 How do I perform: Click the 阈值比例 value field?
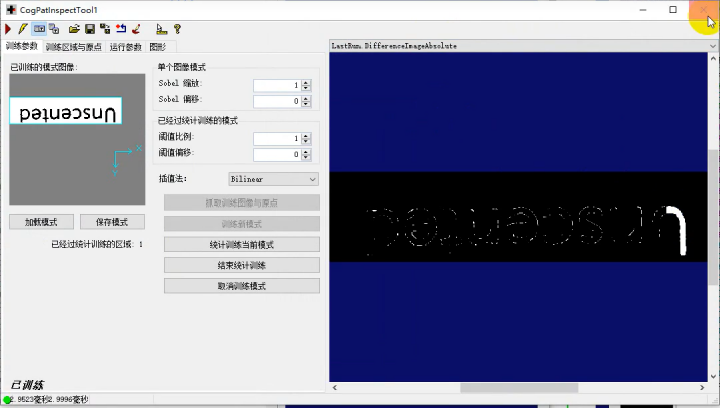[x=277, y=139]
